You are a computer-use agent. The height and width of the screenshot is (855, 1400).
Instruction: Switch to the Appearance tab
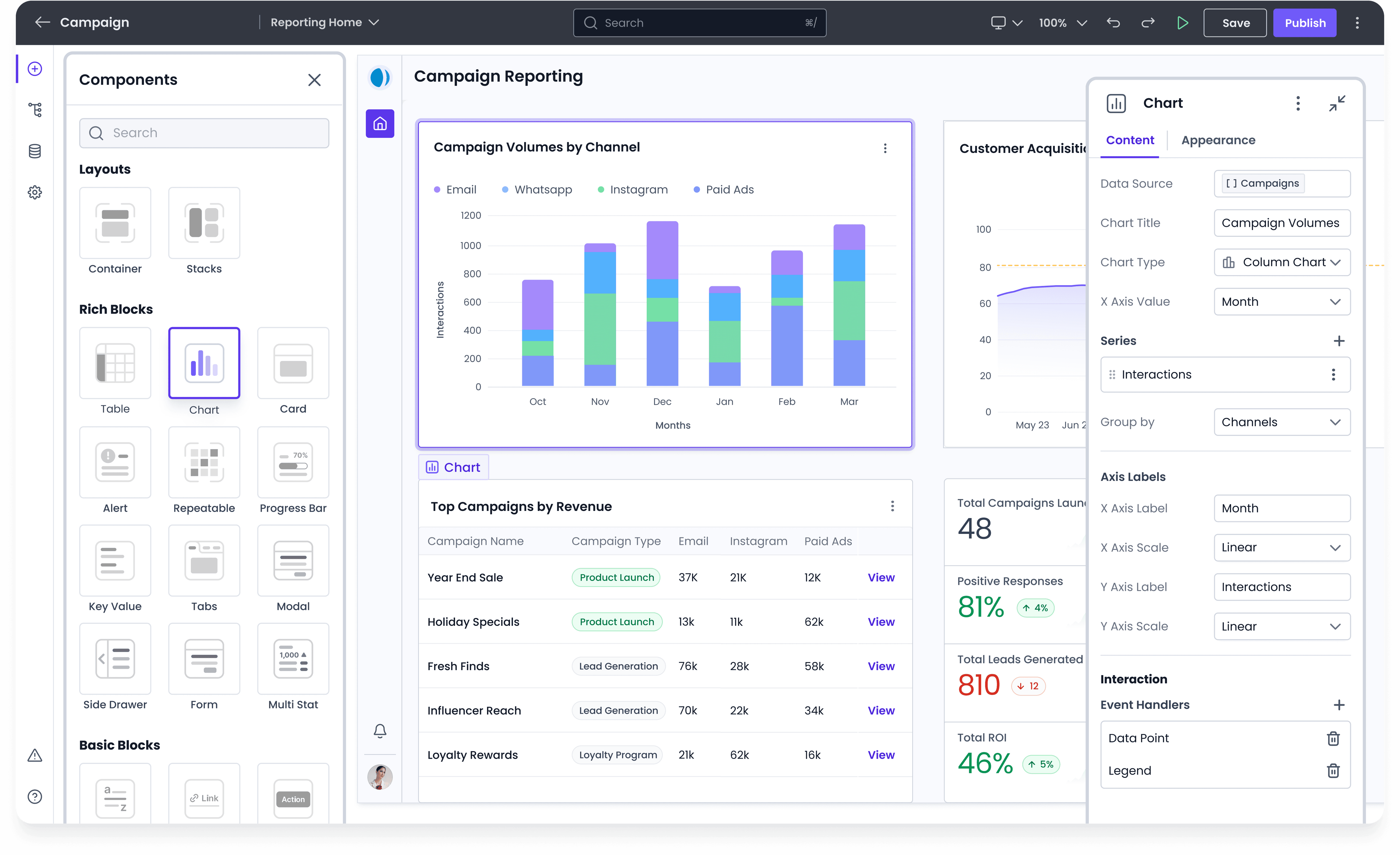coord(1218,140)
